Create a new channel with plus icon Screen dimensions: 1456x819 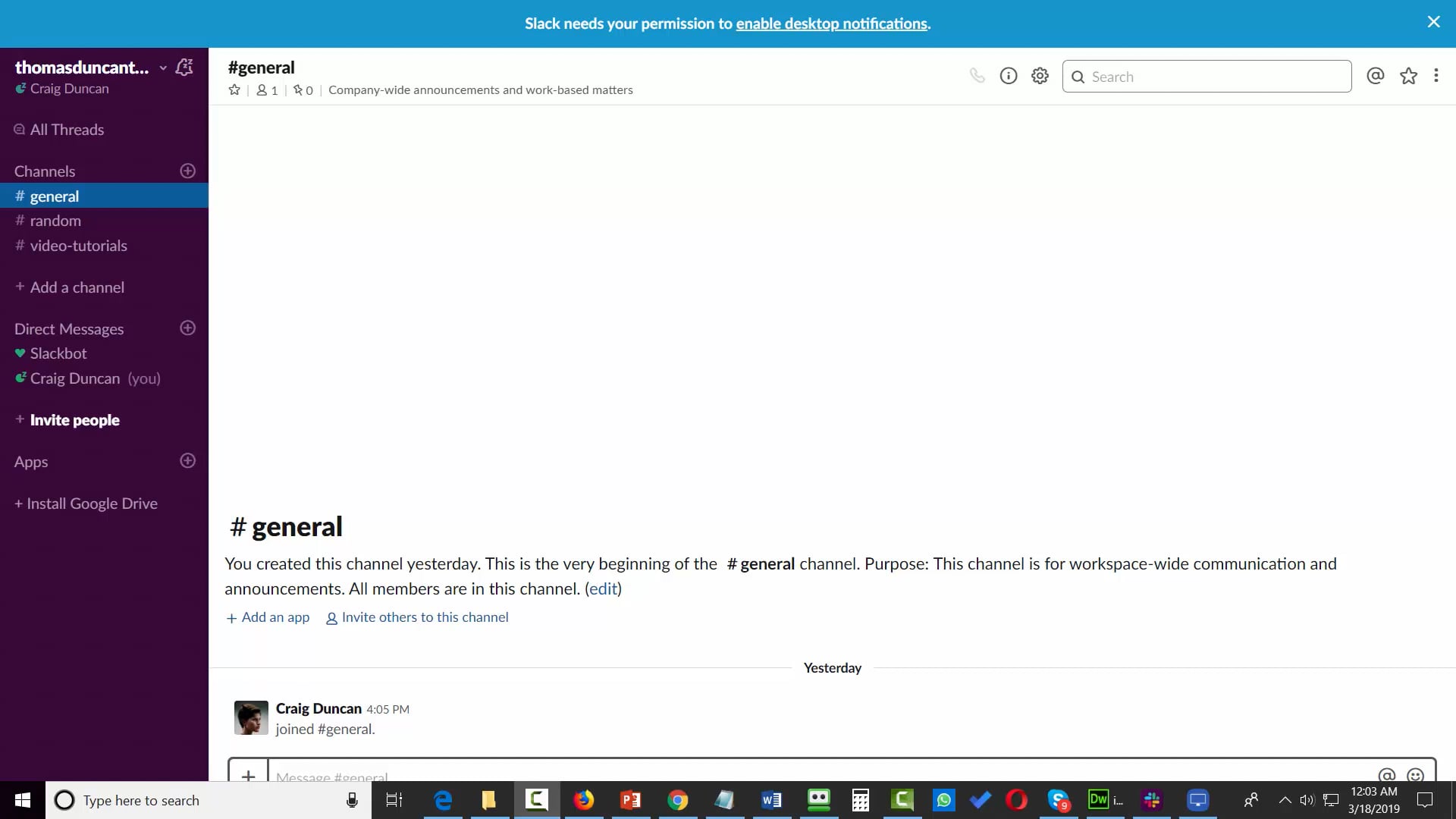pos(187,171)
